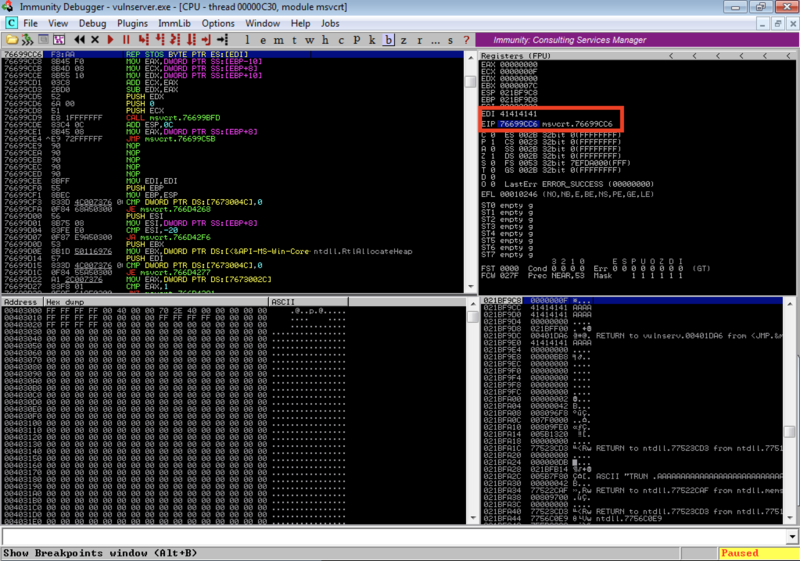Click the LastErr ERROR_SUCCESS line
The width and height of the screenshot is (800, 561).
[579, 184]
